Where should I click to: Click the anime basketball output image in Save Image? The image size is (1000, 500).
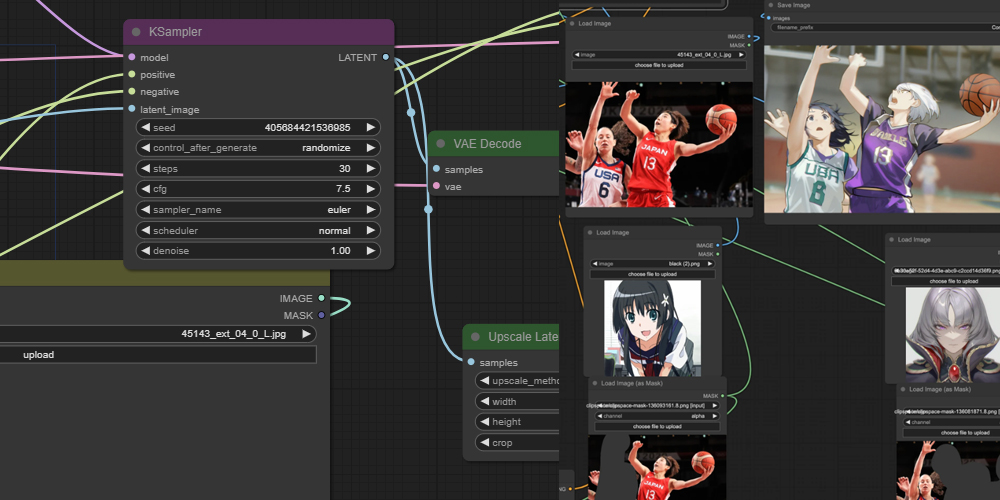pyautogui.click(x=882, y=129)
